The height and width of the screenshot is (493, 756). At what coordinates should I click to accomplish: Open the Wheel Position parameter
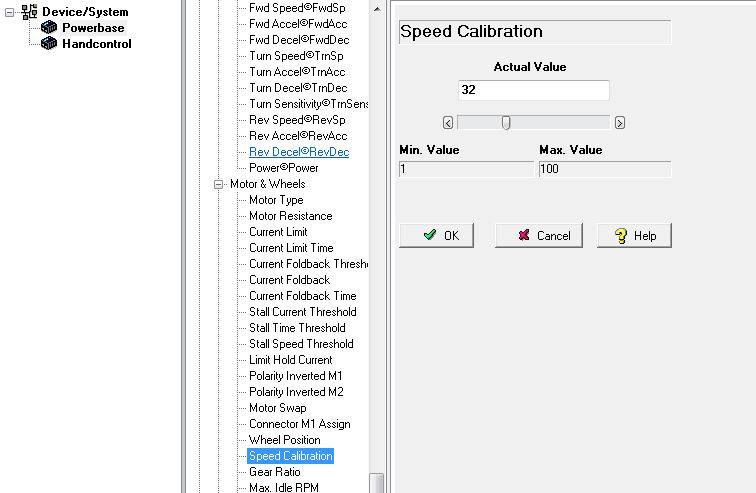click(x=284, y=440)
